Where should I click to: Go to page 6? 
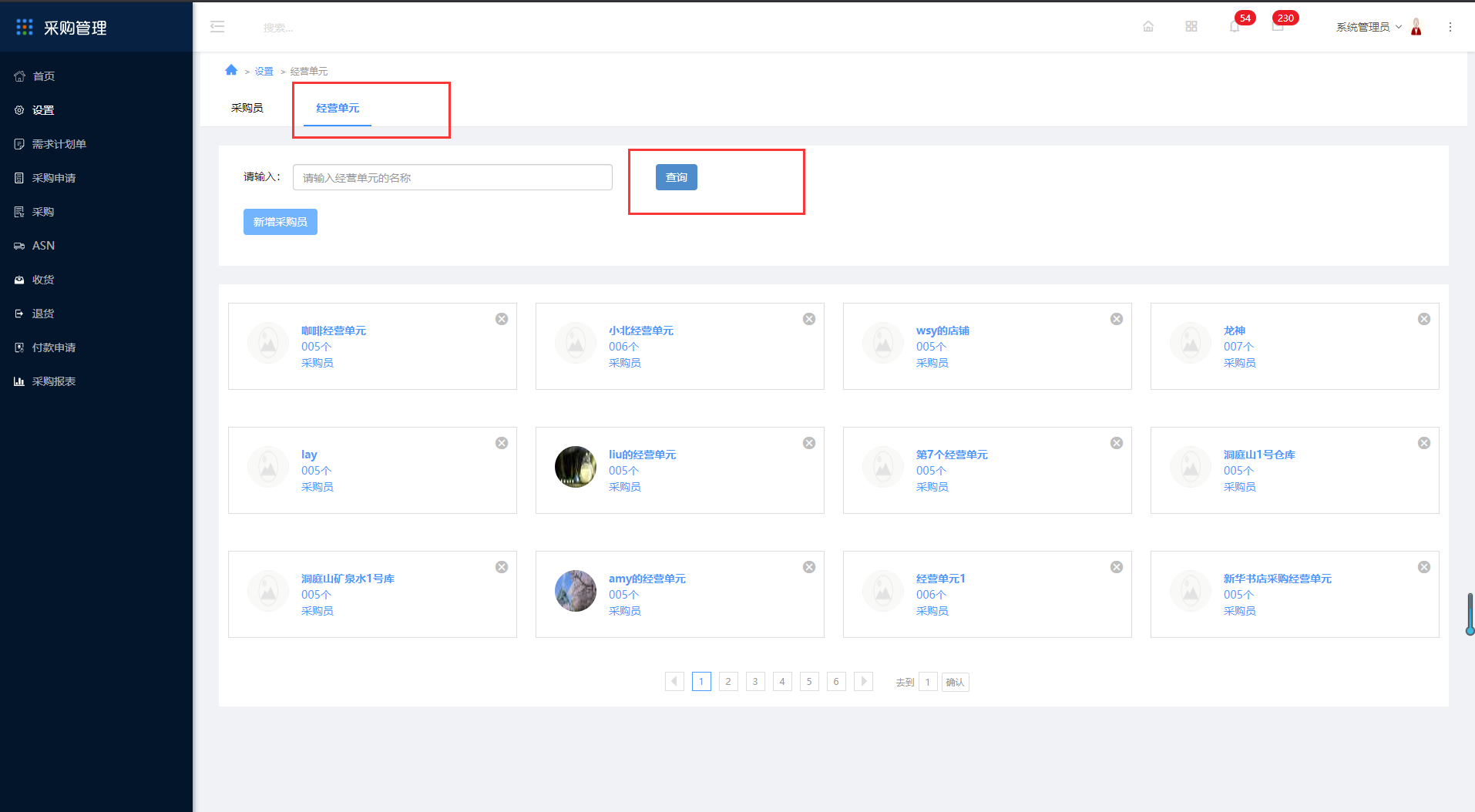[x=836, y=682]
